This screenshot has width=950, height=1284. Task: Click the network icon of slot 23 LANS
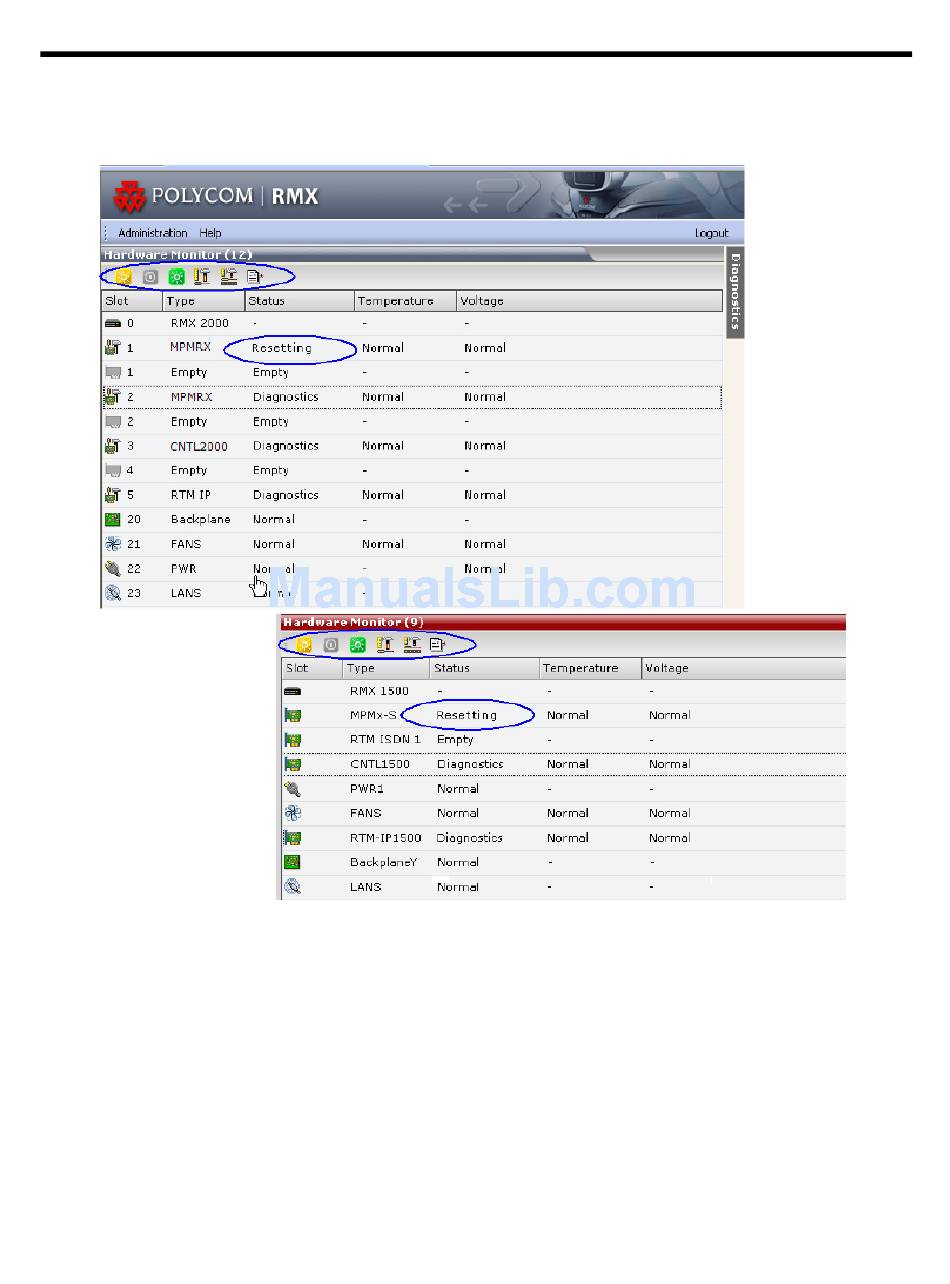(x=113, y=593)
